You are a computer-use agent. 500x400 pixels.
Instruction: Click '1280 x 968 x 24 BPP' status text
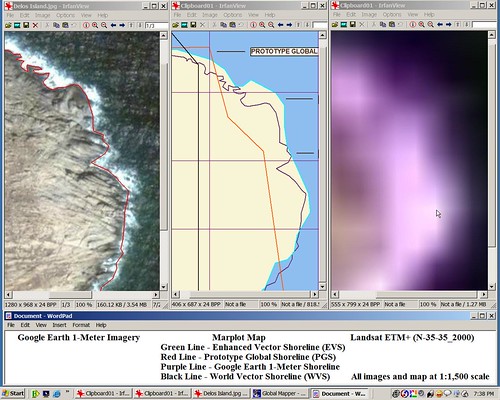[31, 305]
